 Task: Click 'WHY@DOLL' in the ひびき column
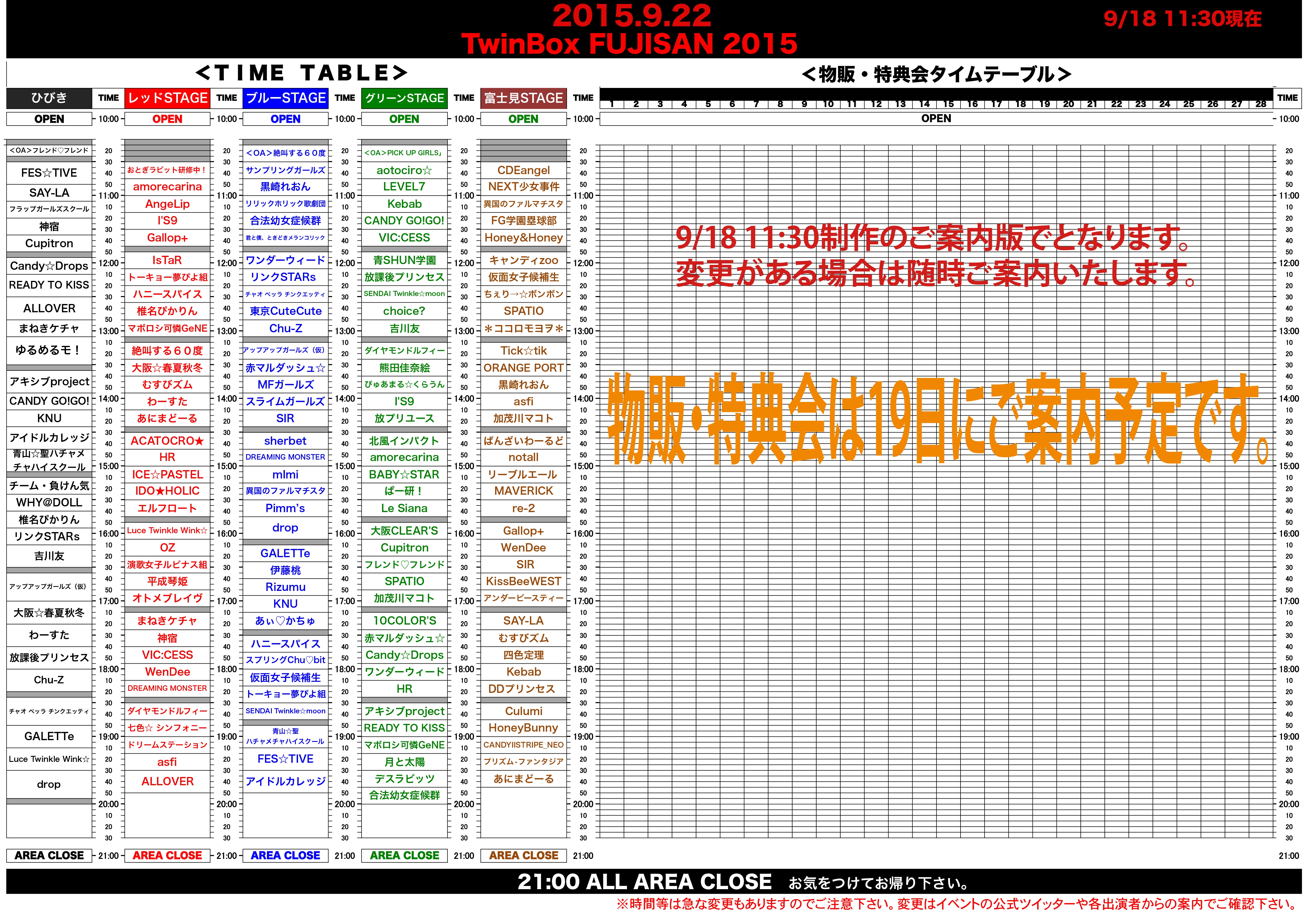49,502
